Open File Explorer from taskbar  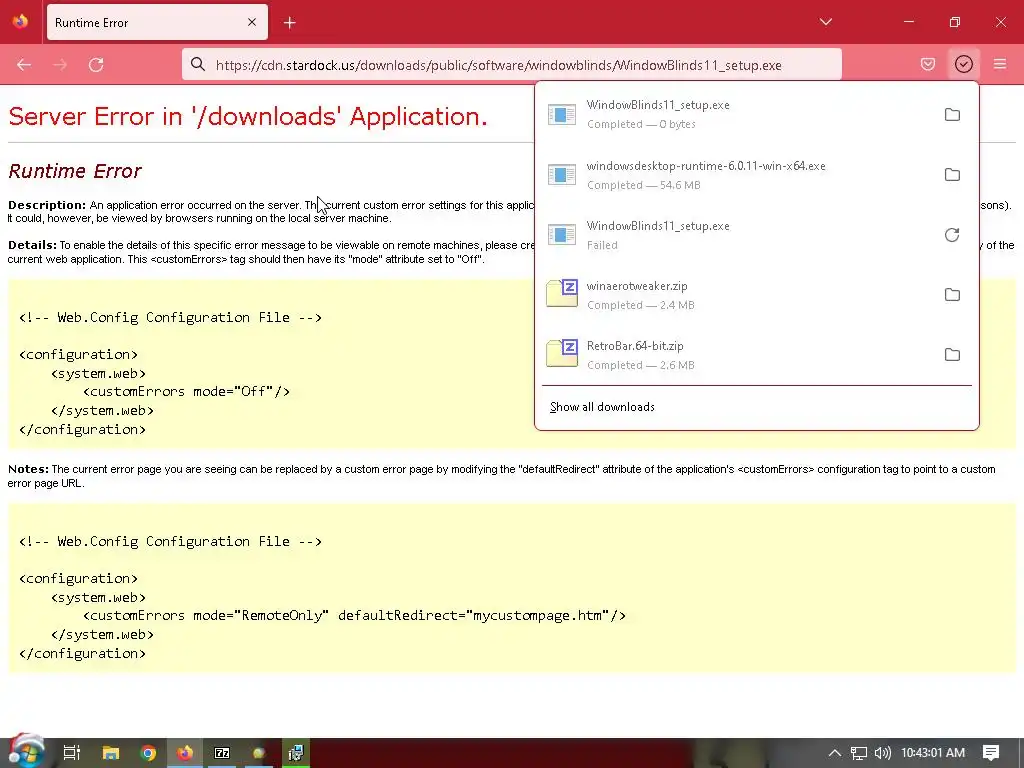pos(111,753)
